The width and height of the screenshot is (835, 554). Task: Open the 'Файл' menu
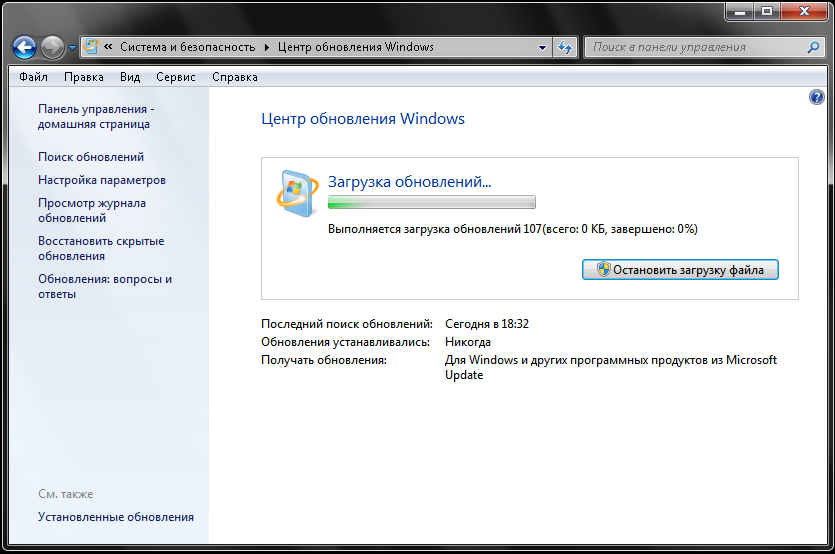click(34, 77)
